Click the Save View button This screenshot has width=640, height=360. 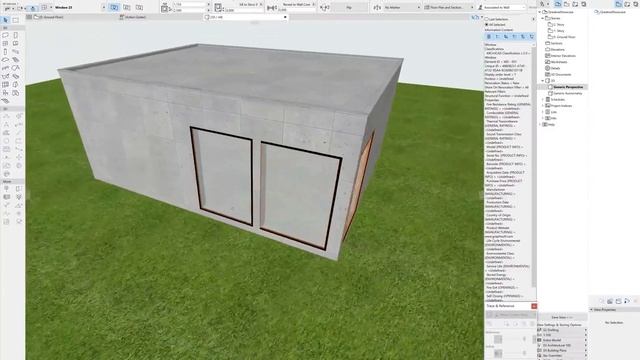click(562, 317)
